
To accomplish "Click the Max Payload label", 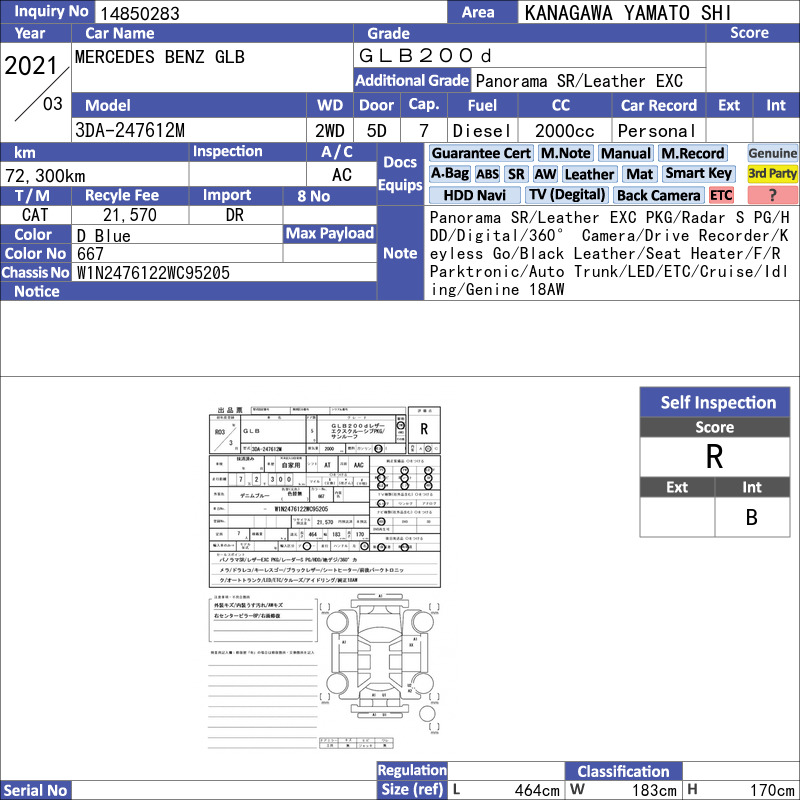I will [x=330, y=234].
